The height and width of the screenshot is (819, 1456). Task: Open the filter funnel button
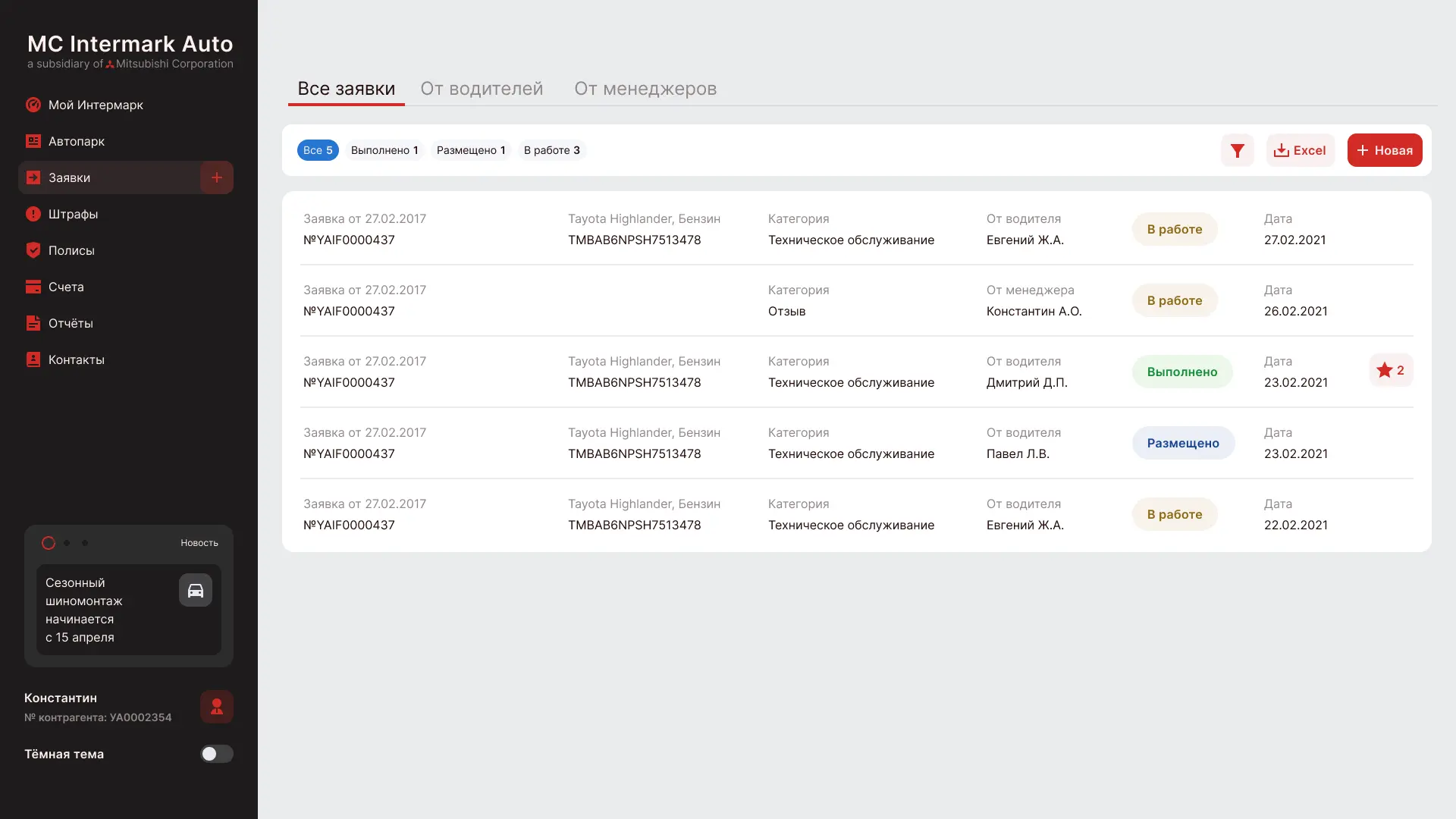point(1238,150)
